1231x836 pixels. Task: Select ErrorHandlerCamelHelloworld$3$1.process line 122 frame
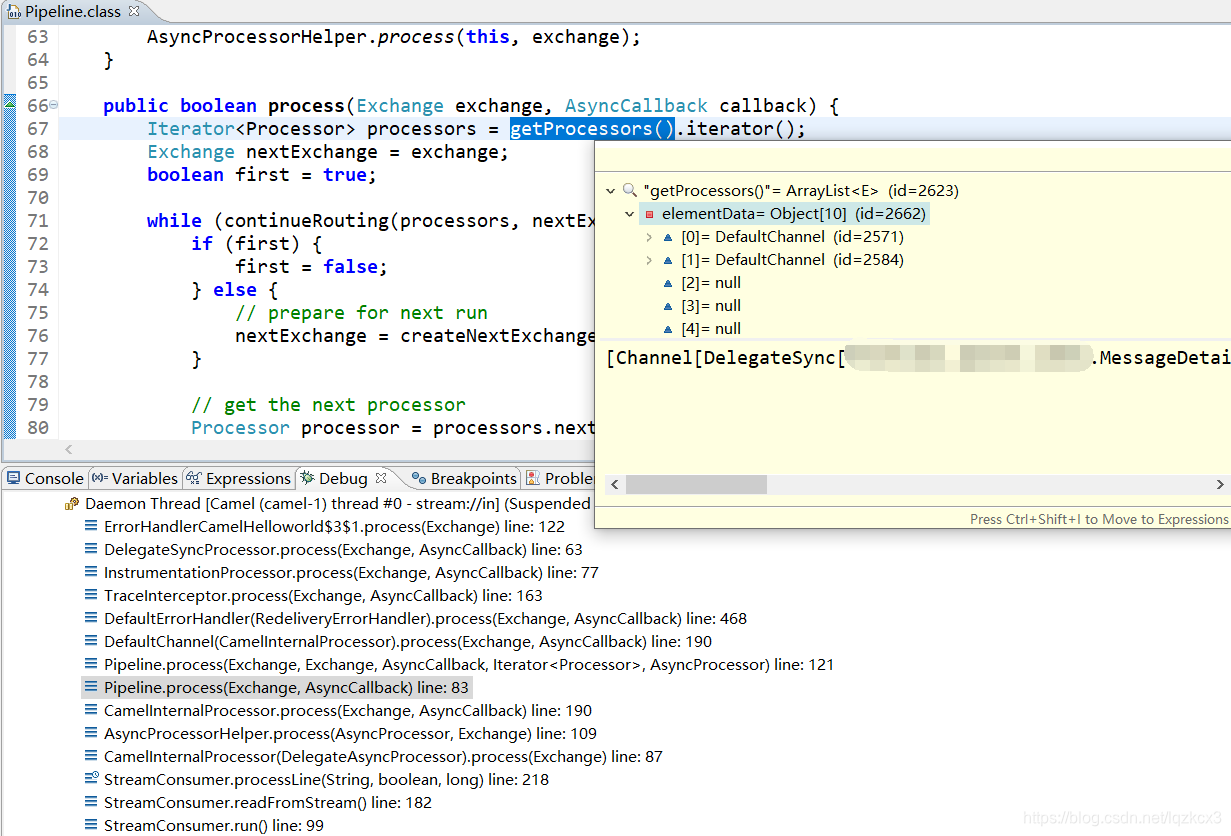334,527
